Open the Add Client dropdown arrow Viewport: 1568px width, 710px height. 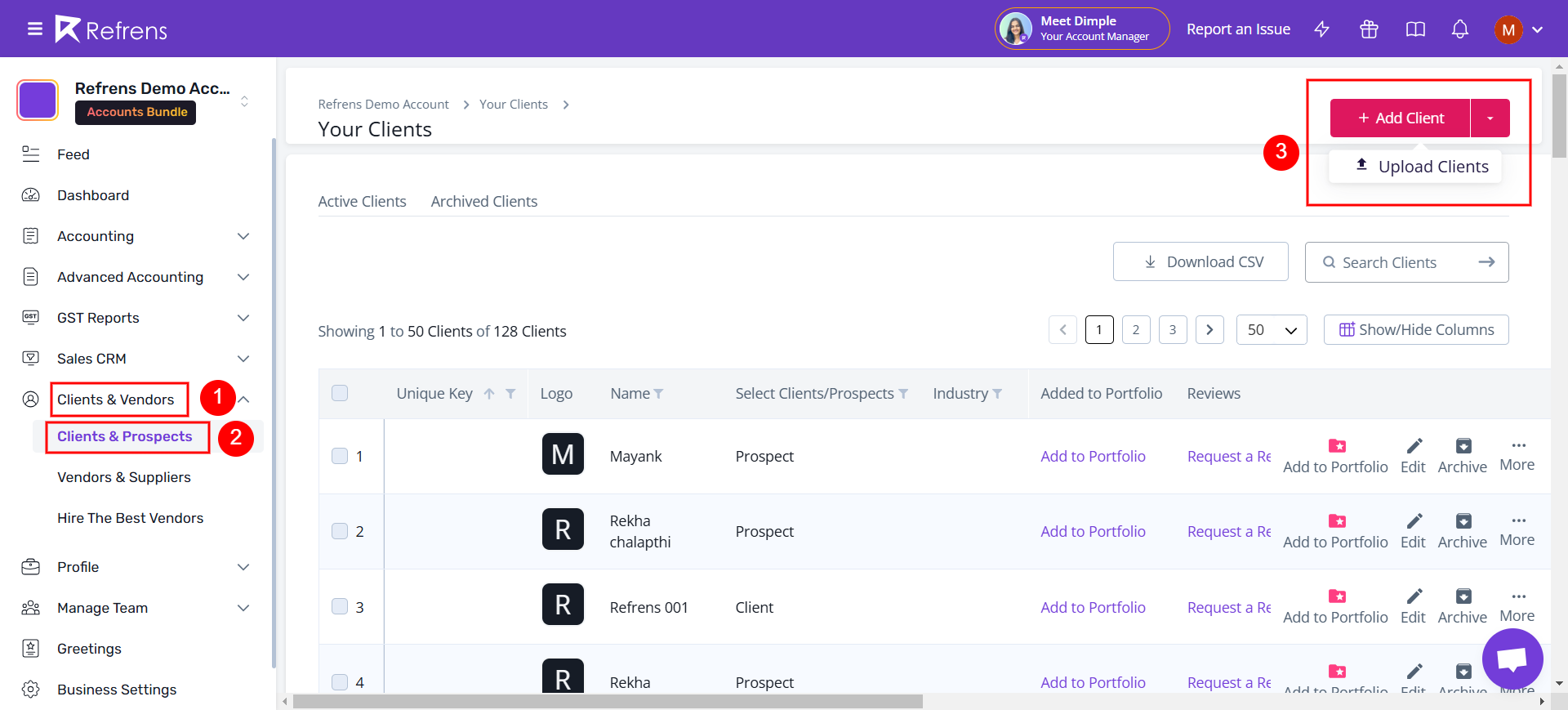coord(1490,118)
